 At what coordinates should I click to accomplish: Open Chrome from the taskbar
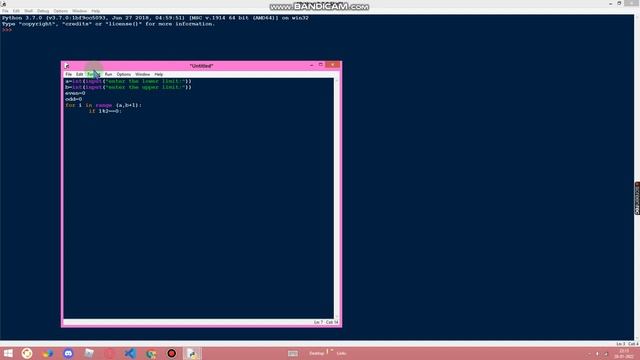click(151, 353)
